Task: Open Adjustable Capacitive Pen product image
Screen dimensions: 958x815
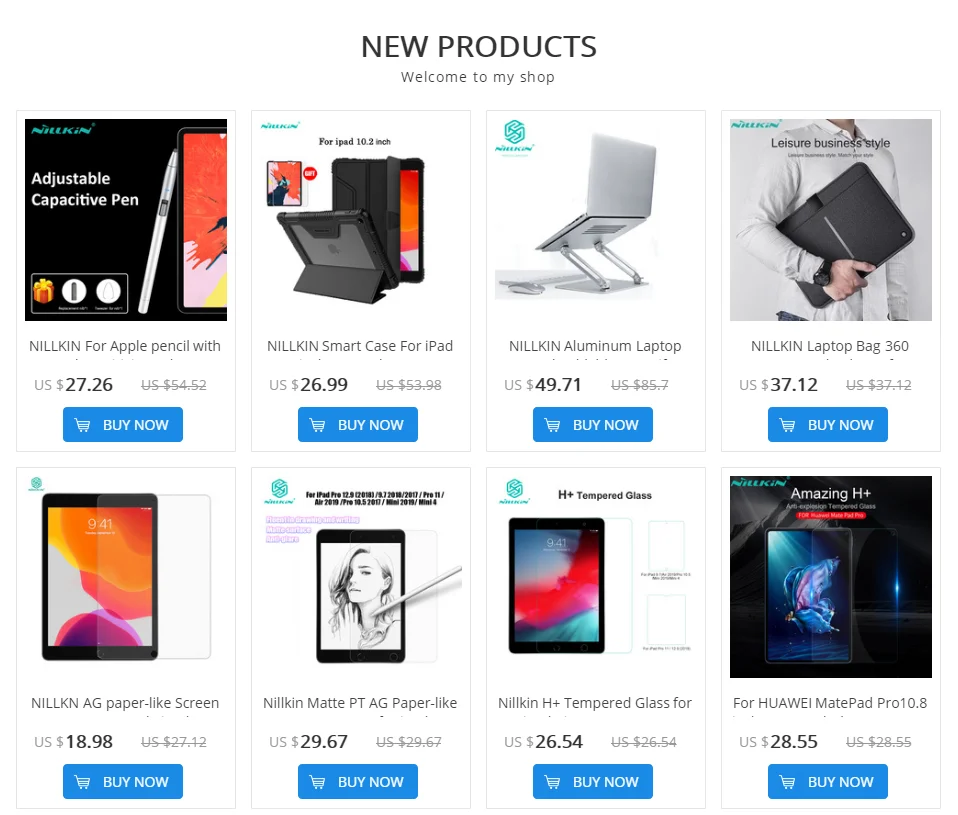Action: click(x=126, y=220)
